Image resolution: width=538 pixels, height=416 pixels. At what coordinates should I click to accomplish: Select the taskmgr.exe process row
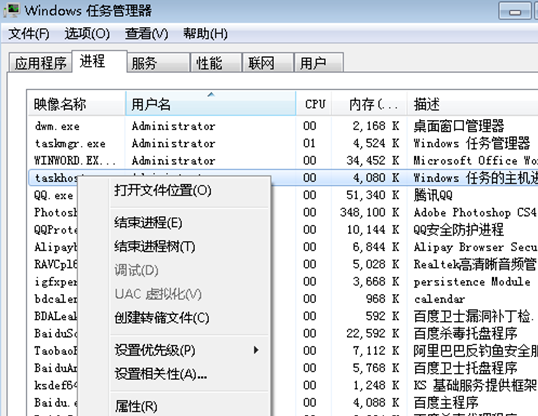283,143
